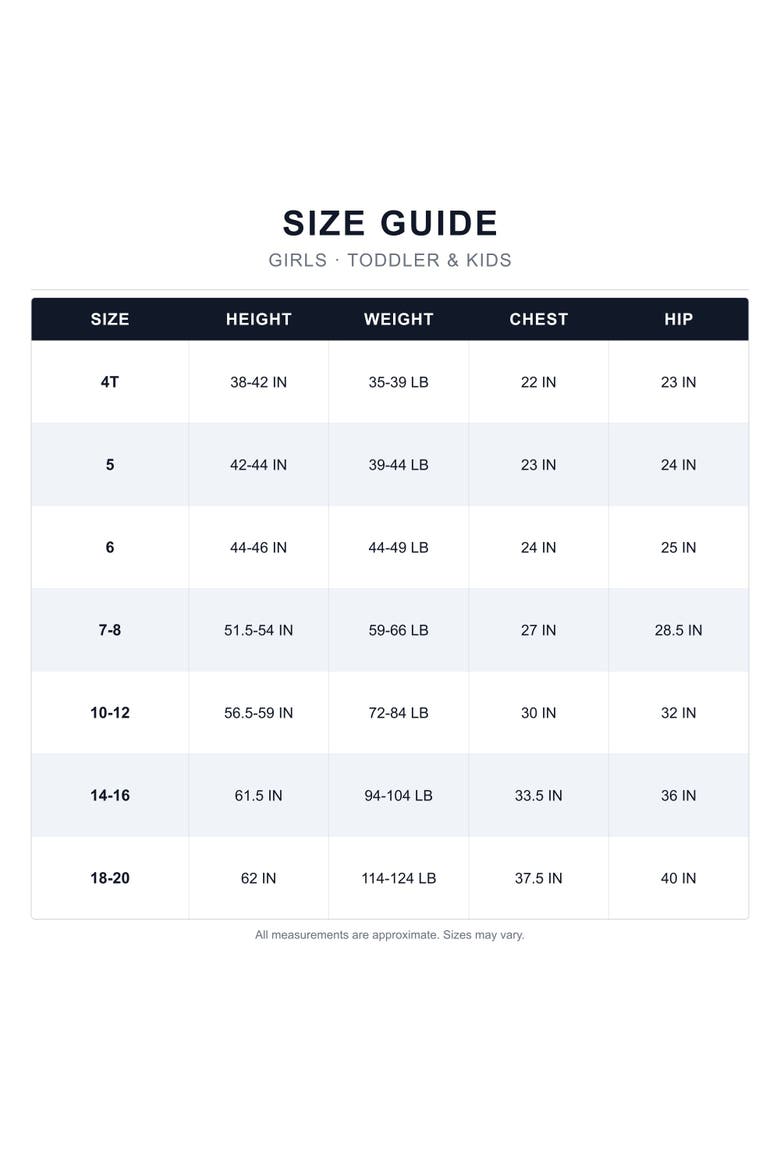Screen dimensions: 780x1170
Task: Select the 7-8 size row label
Action: [x=110, y=631]
